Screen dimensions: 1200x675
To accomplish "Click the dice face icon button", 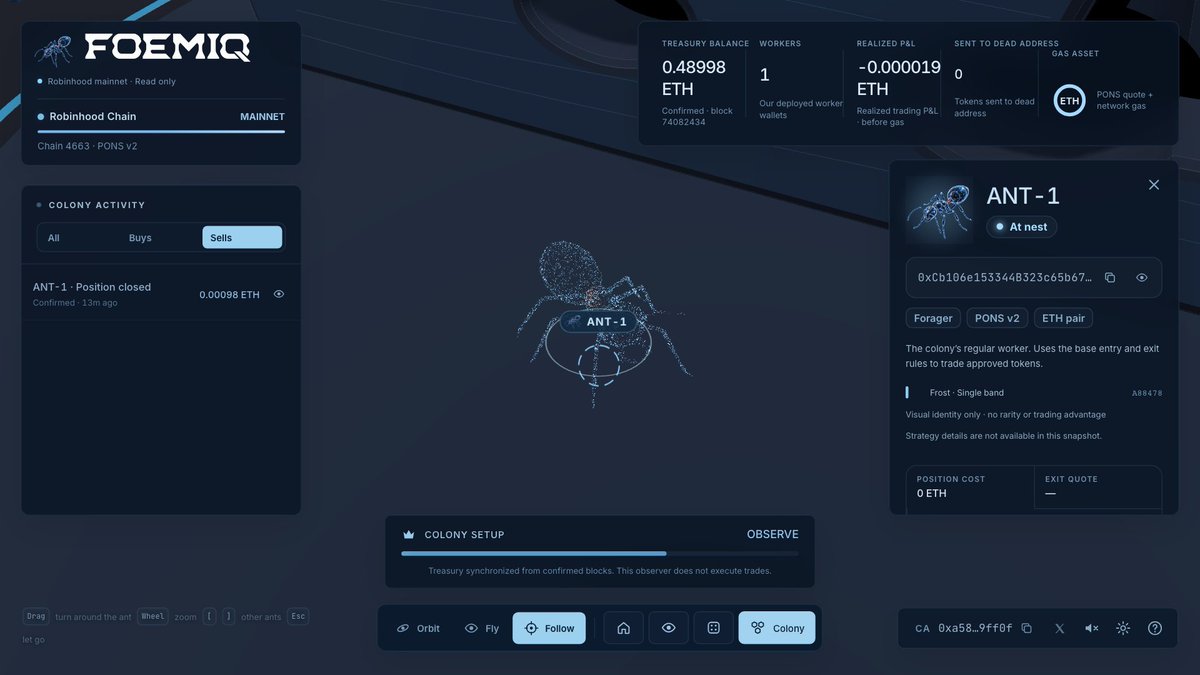I will [x=714, y=628].
